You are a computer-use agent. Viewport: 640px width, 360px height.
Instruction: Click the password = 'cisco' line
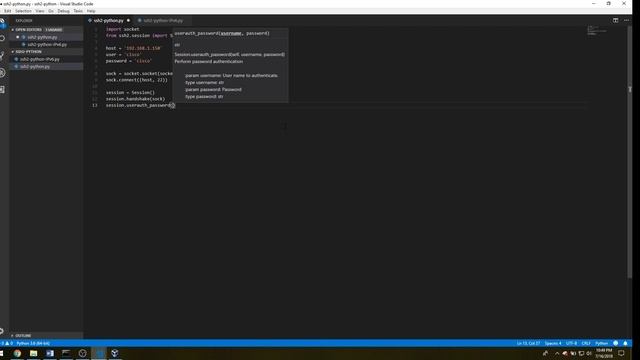click(x=129, y=61)
